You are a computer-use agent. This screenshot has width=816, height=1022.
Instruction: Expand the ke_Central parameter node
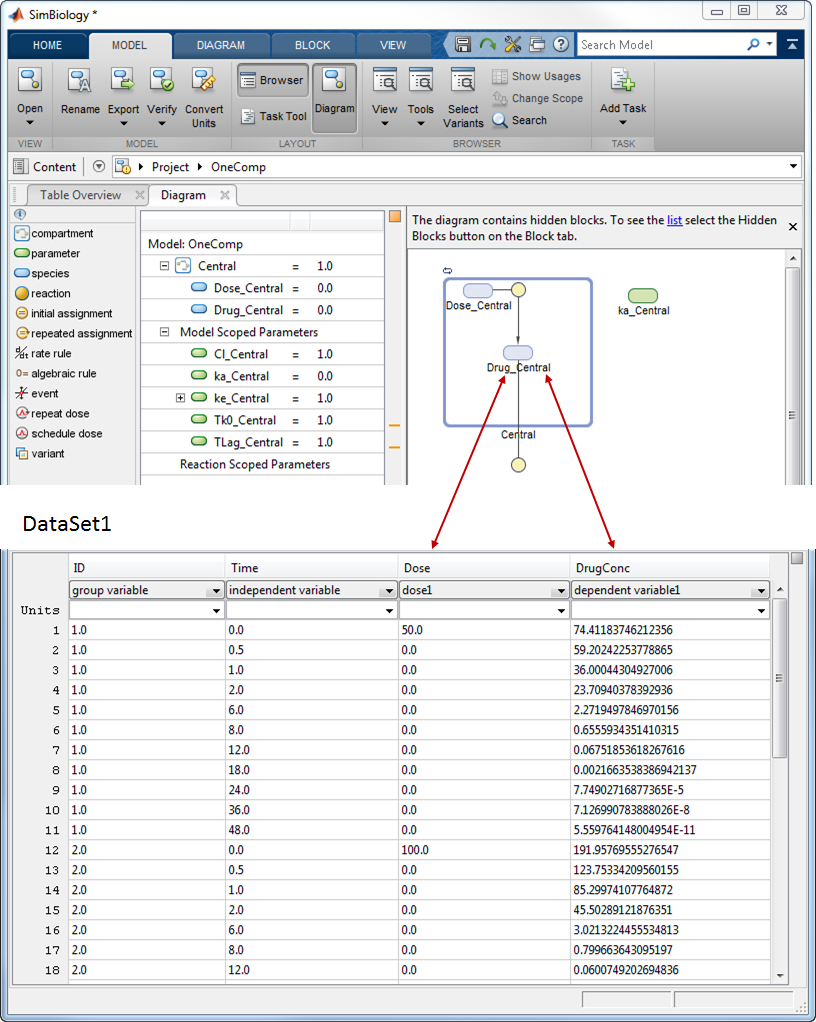tap(181, 398)
